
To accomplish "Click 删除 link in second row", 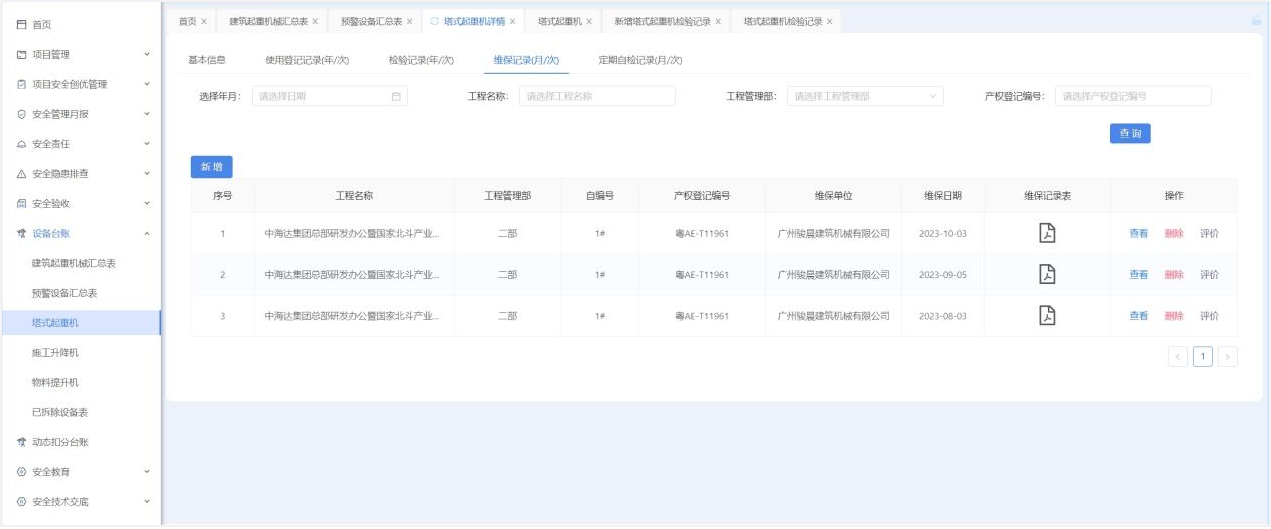I will tap(1173, 274).
